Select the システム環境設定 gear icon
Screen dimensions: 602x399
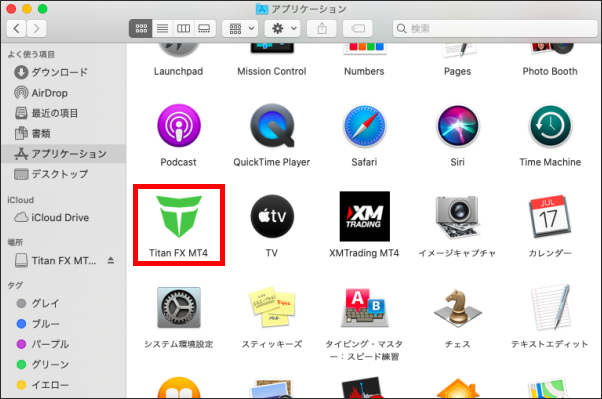click(x=179, y=307)
